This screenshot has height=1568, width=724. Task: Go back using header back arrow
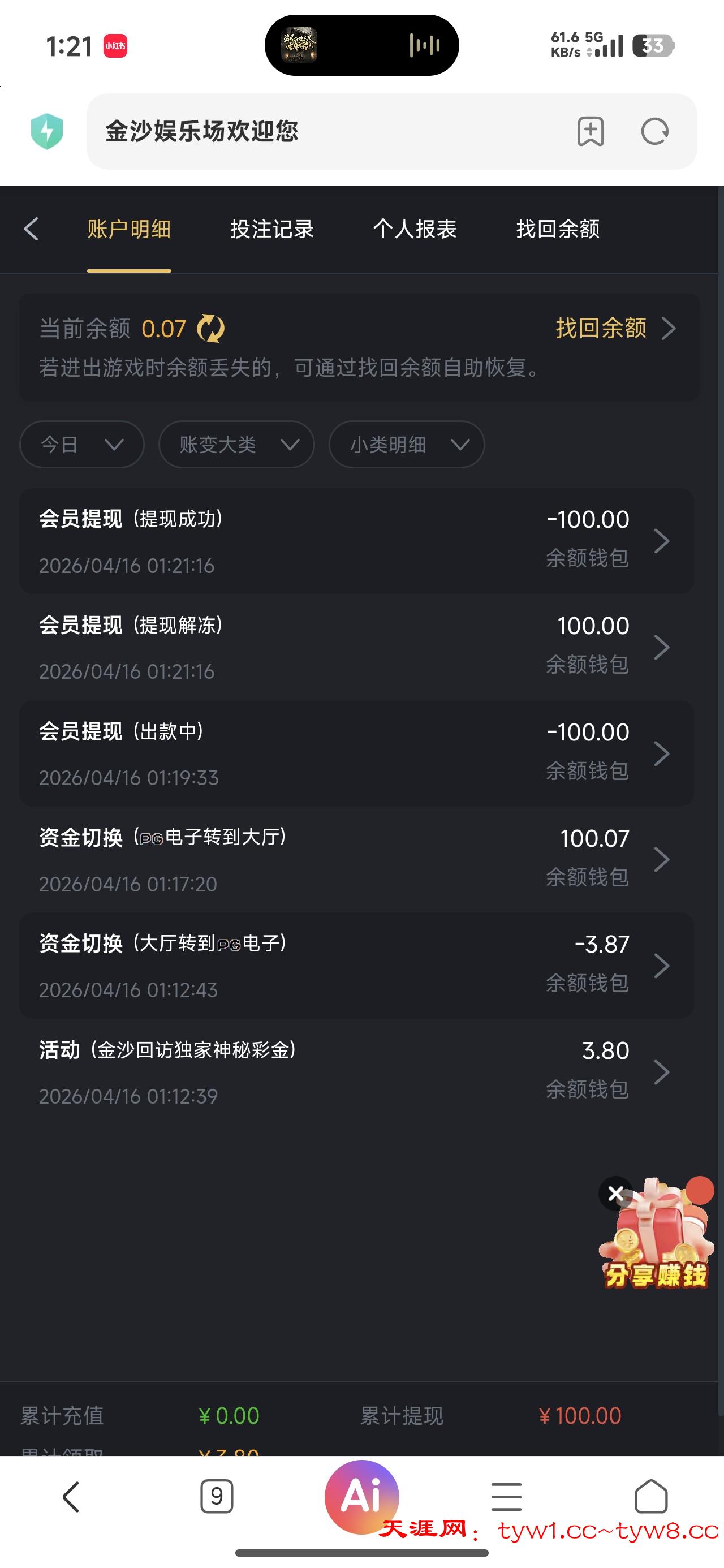point(32,229)
